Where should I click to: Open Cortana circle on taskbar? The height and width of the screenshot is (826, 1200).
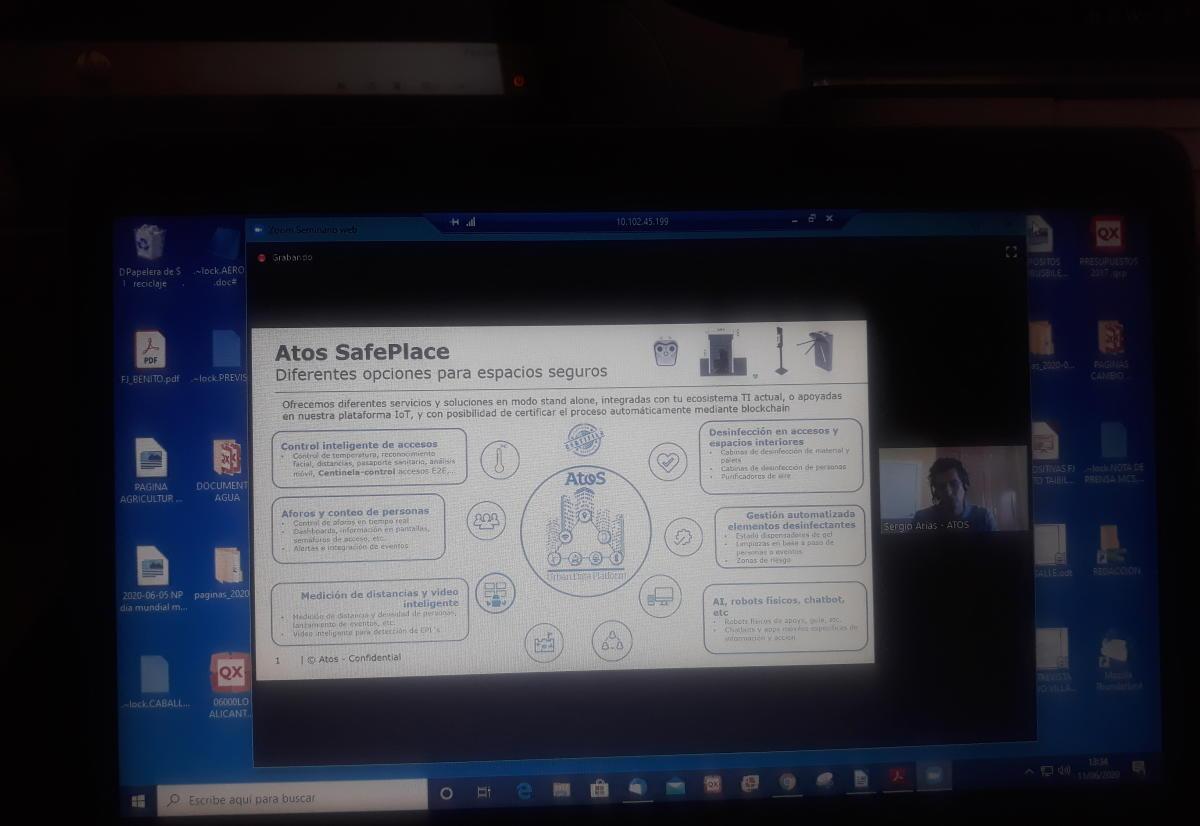[x=446, y=793]
